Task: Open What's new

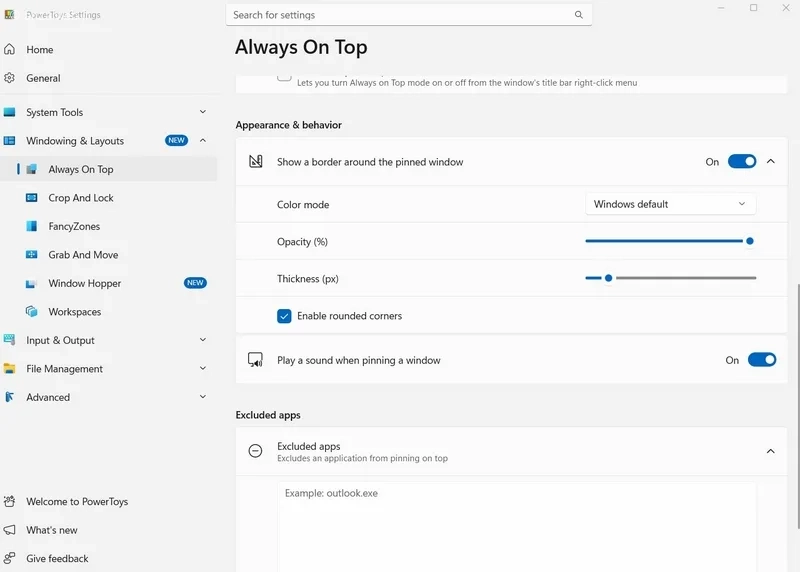Action: point(108,530)
